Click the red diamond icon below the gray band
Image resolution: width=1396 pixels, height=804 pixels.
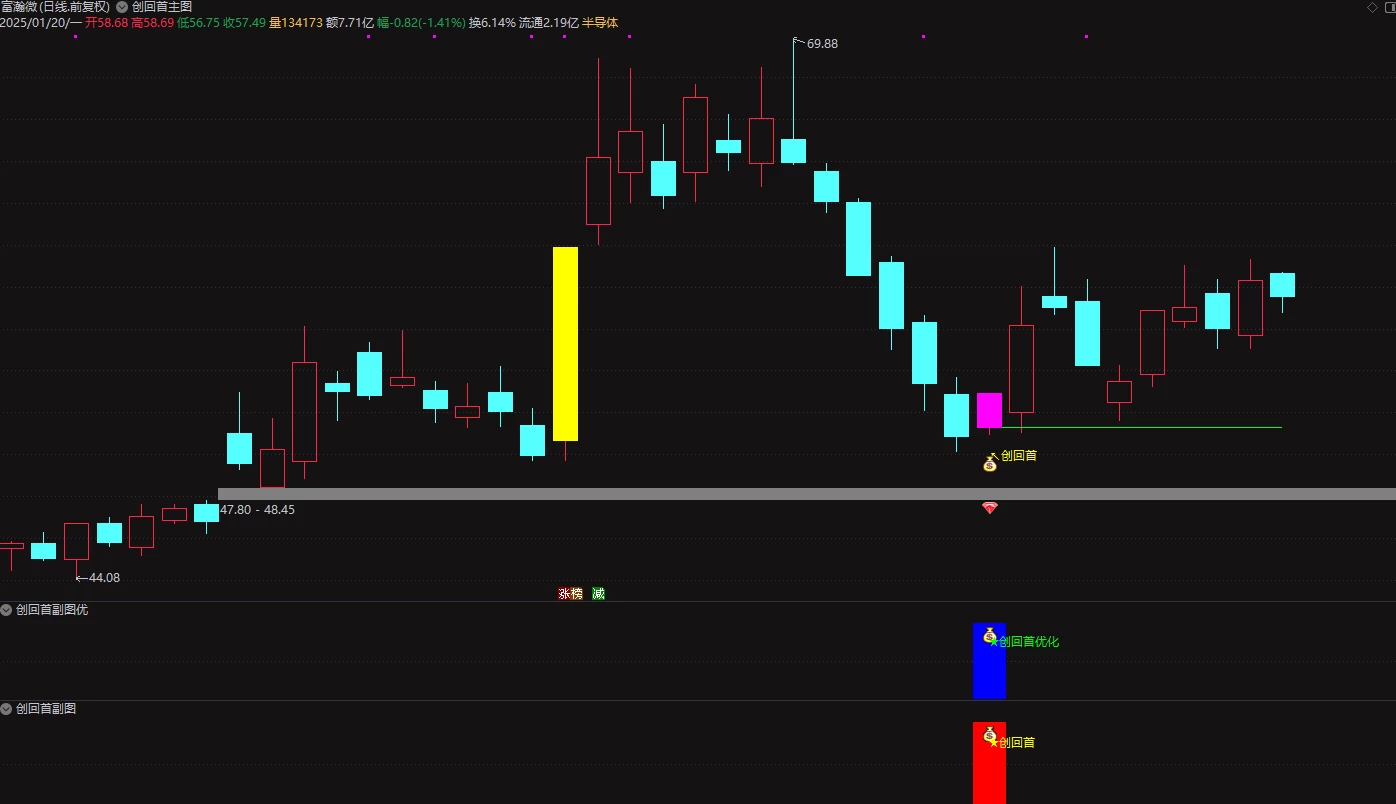click(x=990, y=508)
